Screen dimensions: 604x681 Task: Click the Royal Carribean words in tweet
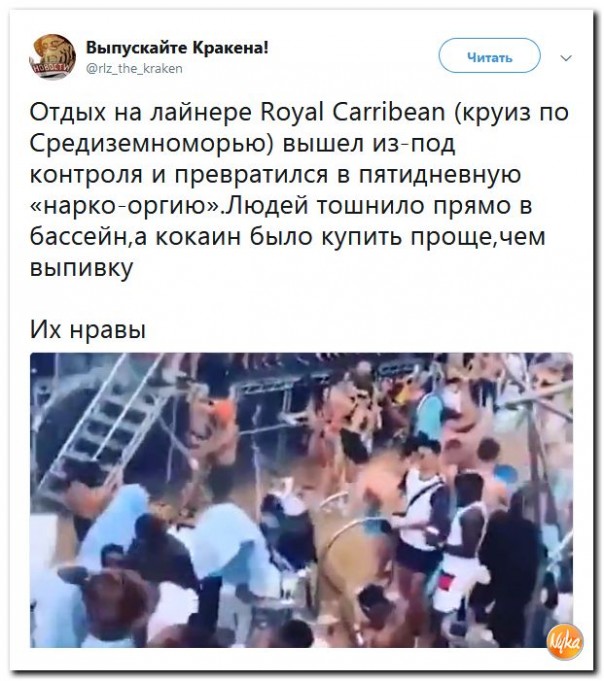(x=353, y=112)
